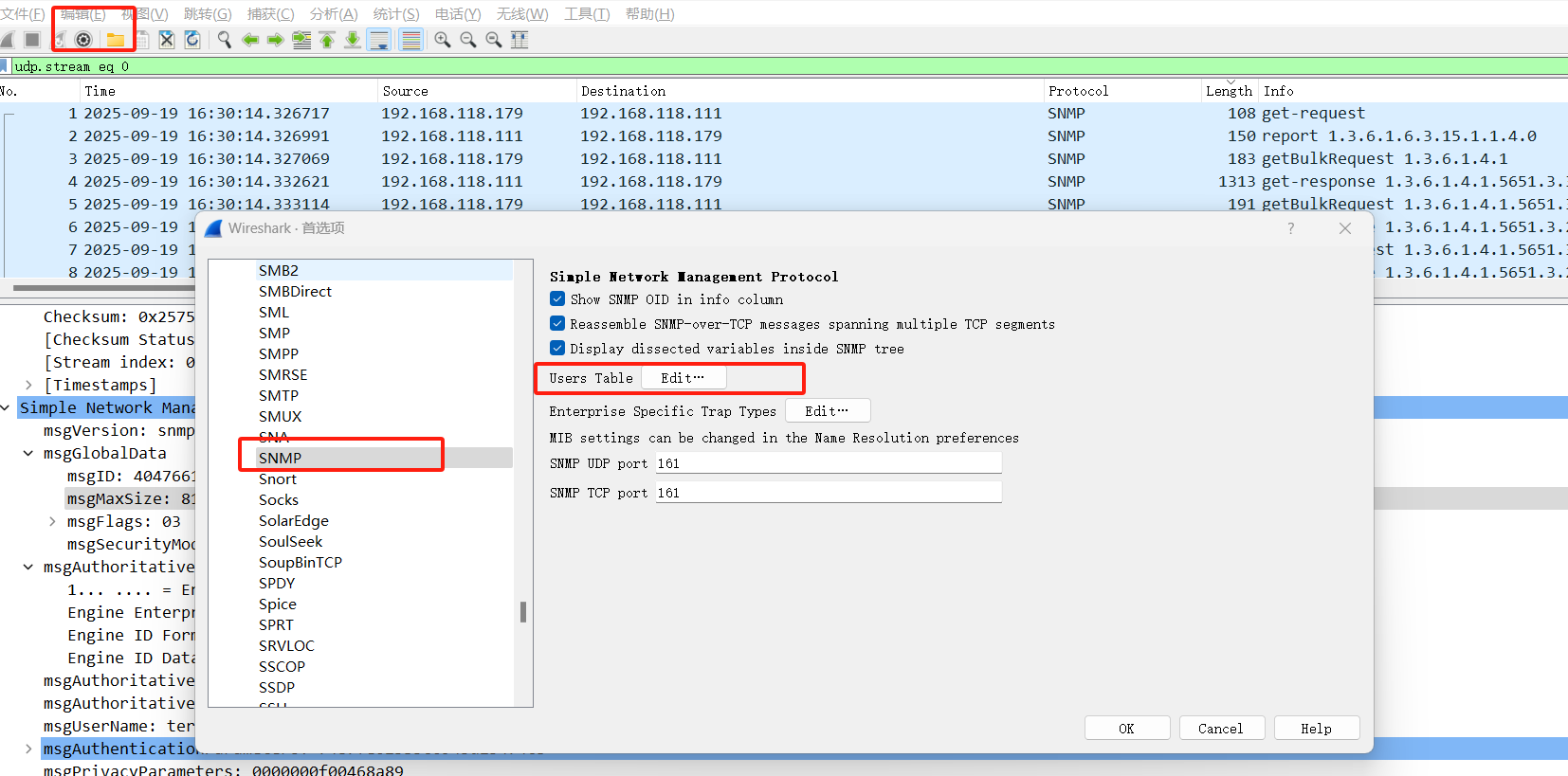This screenshot has height=776, width=1568.
Task: Expand the Timestamps tree node
Action: [x=29, y=385]
